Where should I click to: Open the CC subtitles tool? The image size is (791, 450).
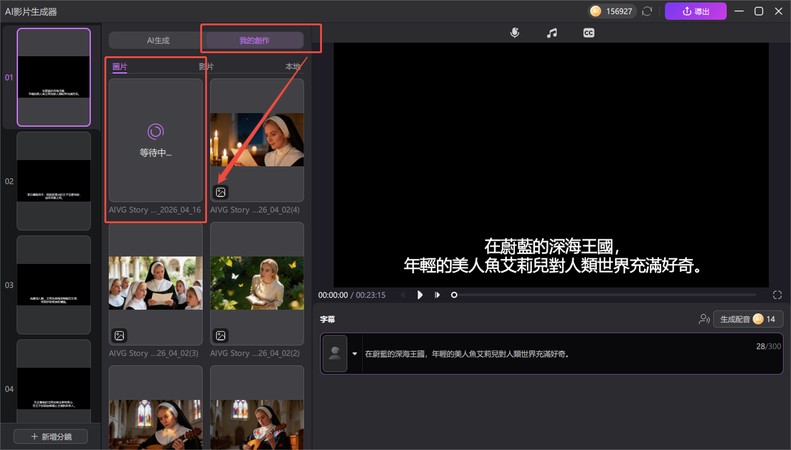pos(589,33)
